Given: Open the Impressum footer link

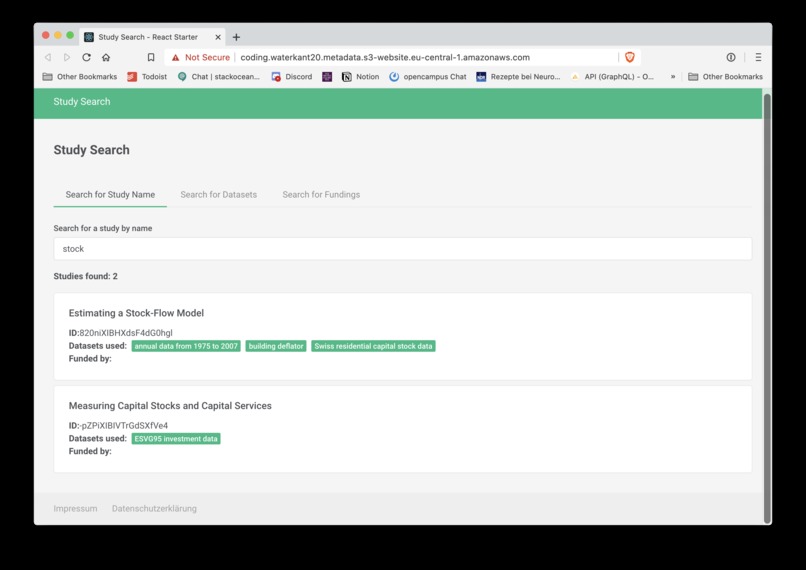Looking at the screenshot, I should click(75, 508).
